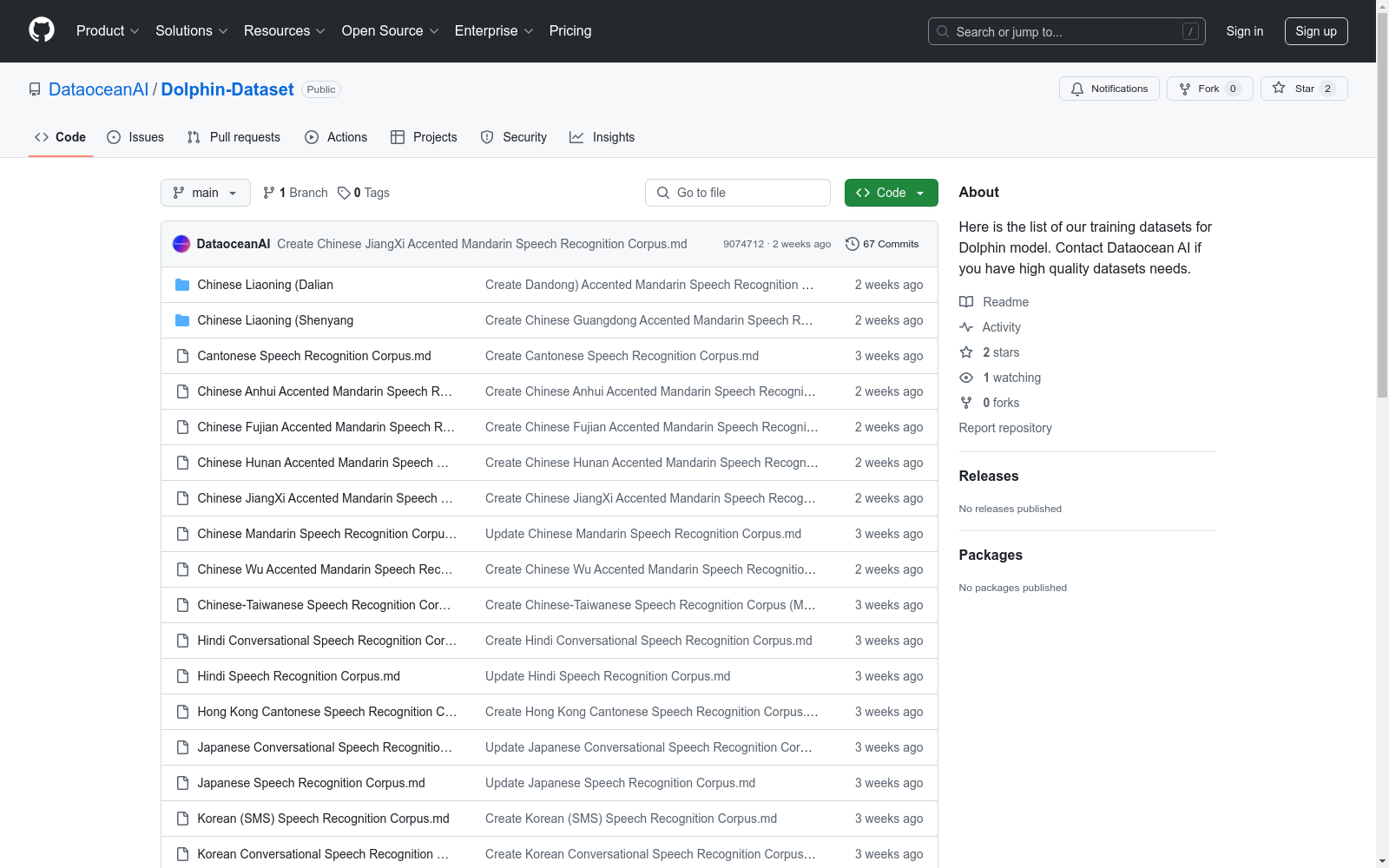Switch to the Projects tab

click(424, 137)
